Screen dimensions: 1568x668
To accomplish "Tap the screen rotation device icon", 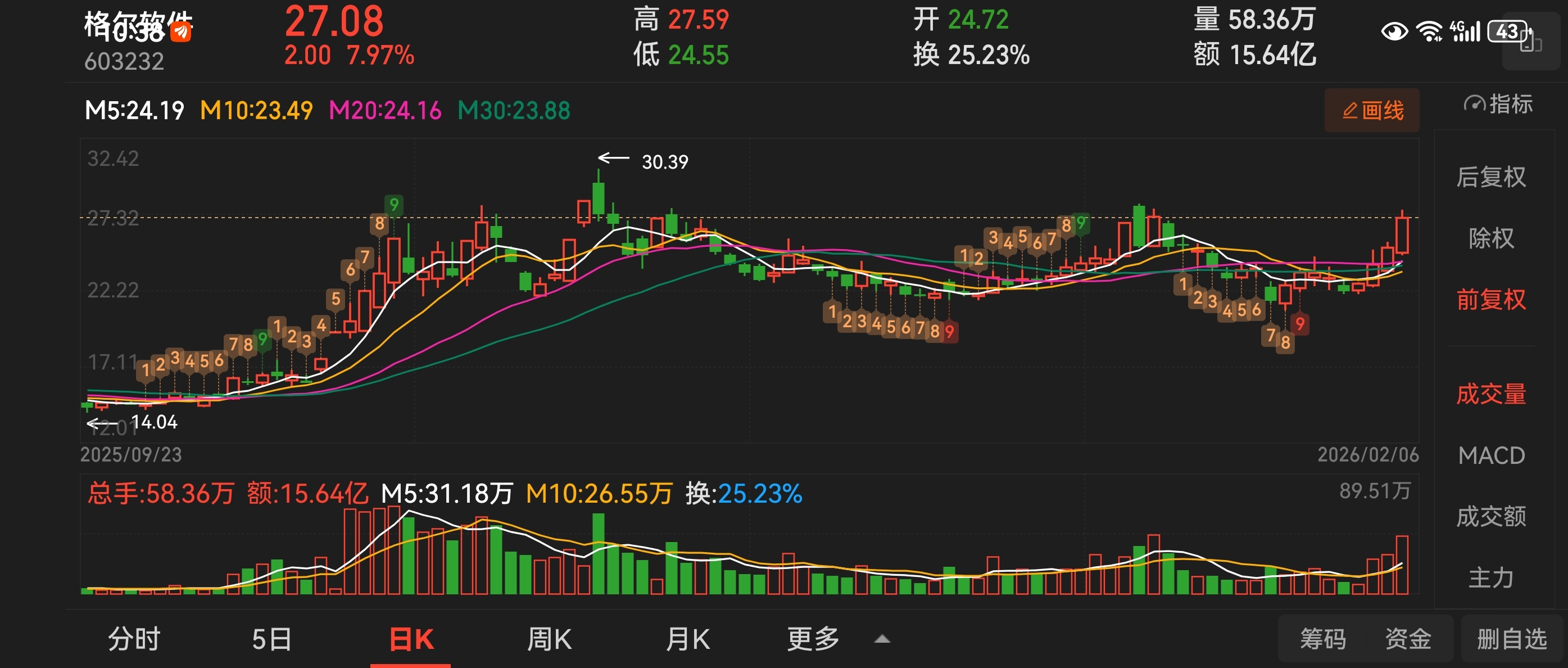I will pos(1531,42).
